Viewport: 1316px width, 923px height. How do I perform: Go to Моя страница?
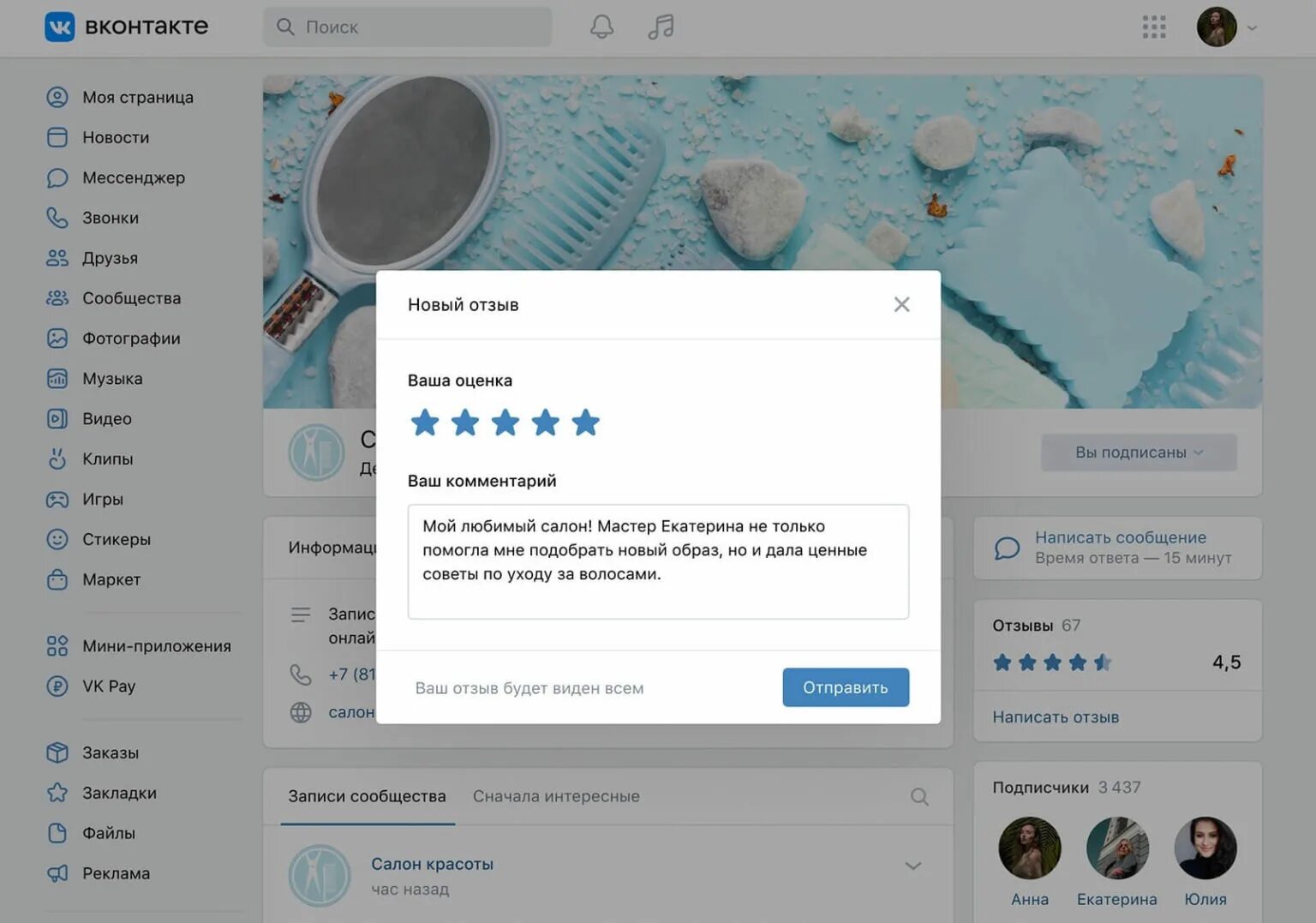coord(137,98)
